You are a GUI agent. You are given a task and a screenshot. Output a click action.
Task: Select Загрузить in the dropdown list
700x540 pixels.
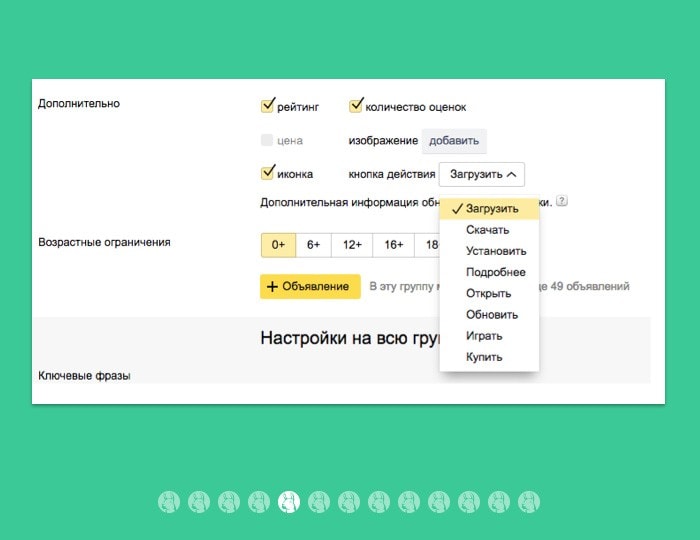[x=489, y=208]
